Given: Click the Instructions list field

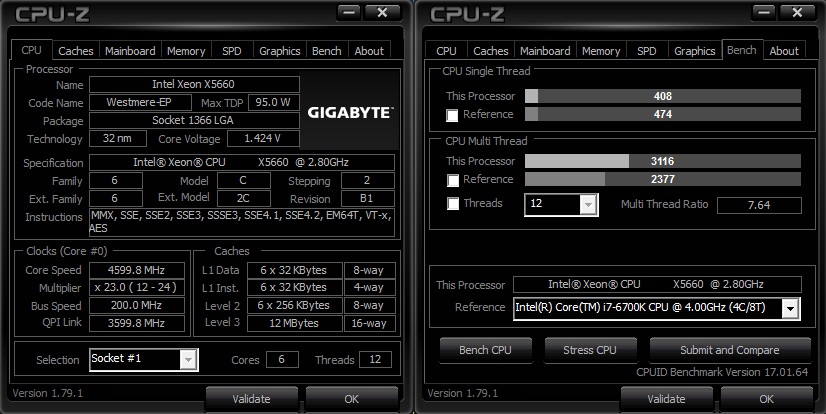Looking at the screenshot, I should pyautogui.click(x=241, y=222).
